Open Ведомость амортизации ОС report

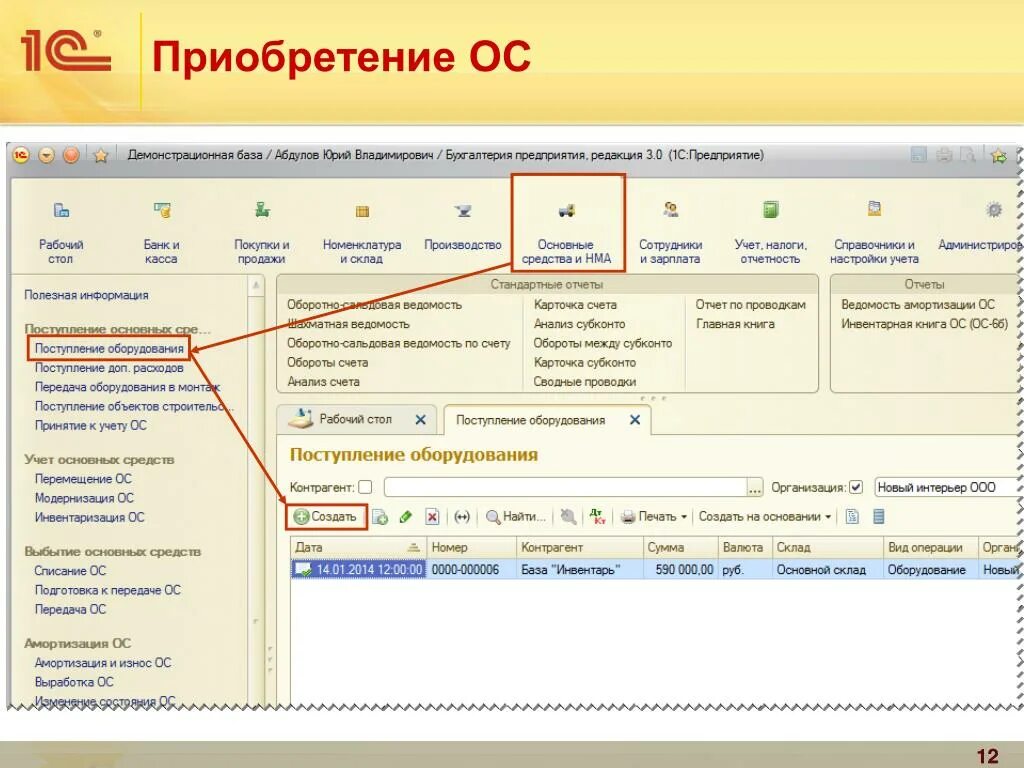pyautogui.click(x=918, y=305)
